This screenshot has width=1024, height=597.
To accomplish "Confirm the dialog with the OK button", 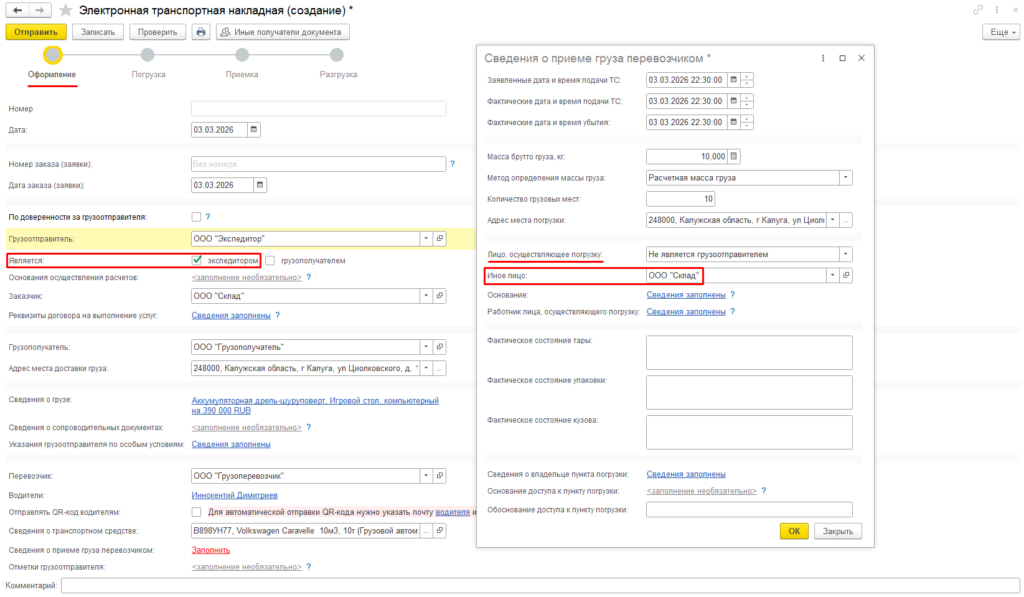I will [794, 531].
